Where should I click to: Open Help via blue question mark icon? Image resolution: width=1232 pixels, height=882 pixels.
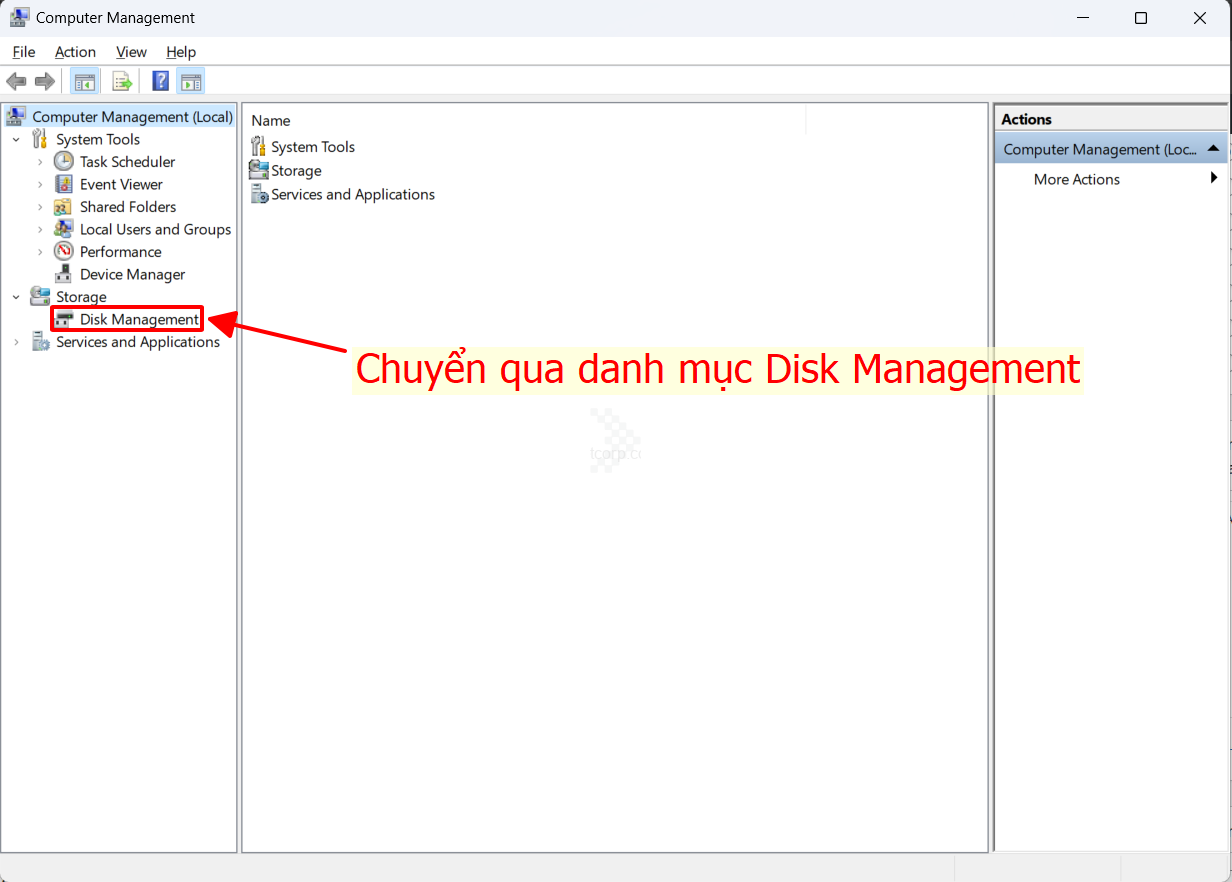160,81
